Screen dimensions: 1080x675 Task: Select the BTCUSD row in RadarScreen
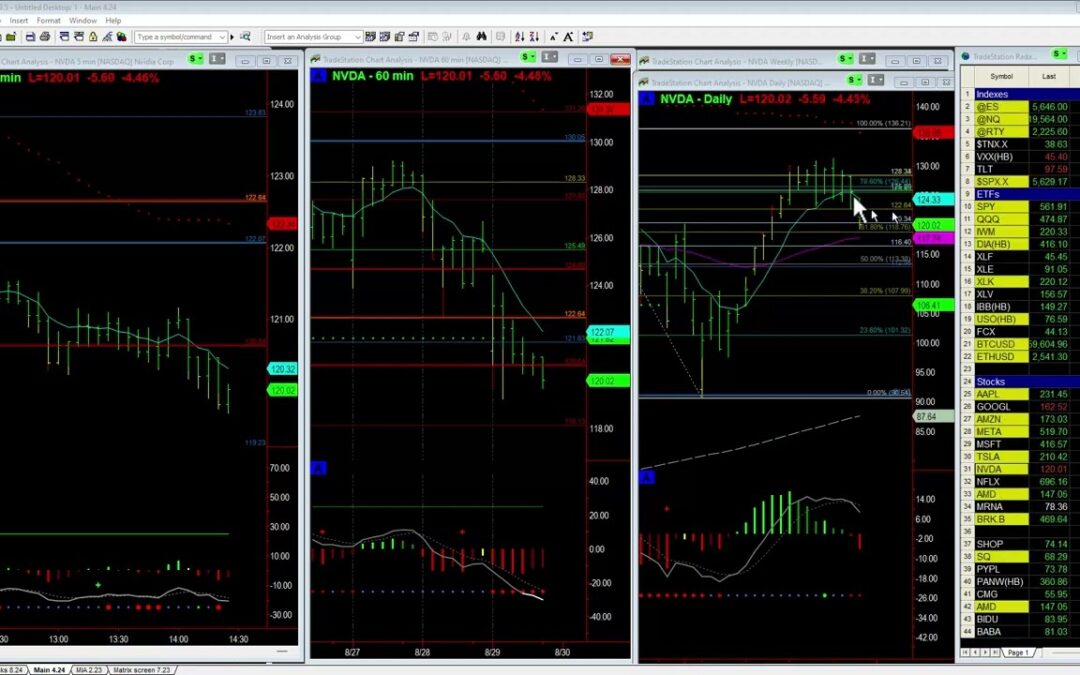(994, 344)
